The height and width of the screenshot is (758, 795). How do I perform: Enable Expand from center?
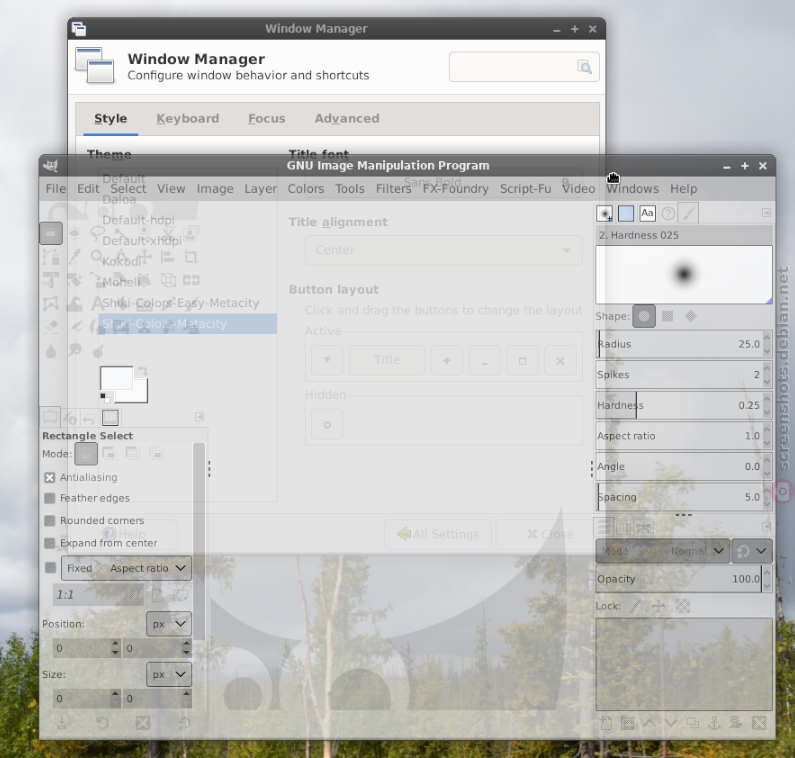coord(50,543)
